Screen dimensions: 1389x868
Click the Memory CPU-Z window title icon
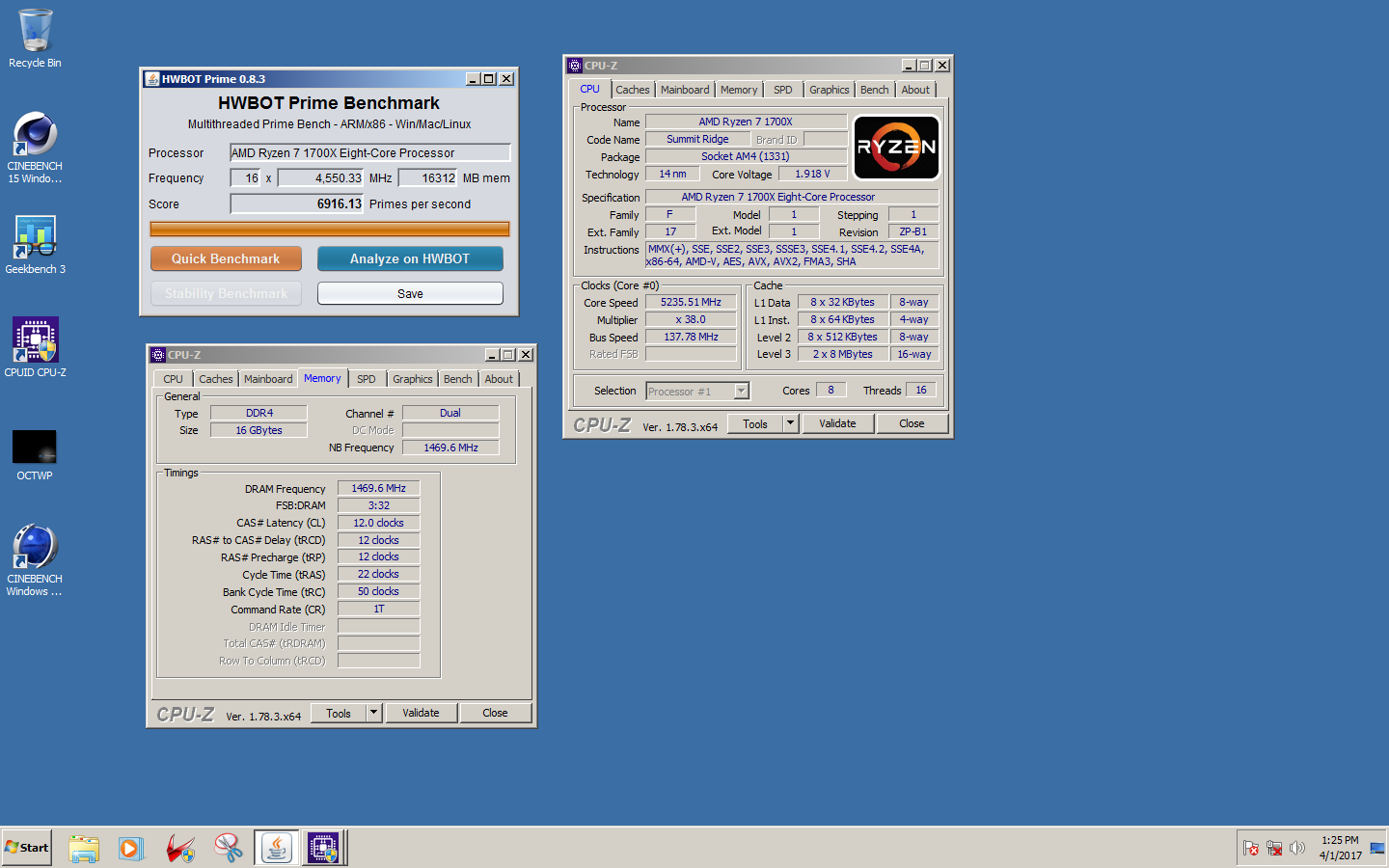(158, 355)
